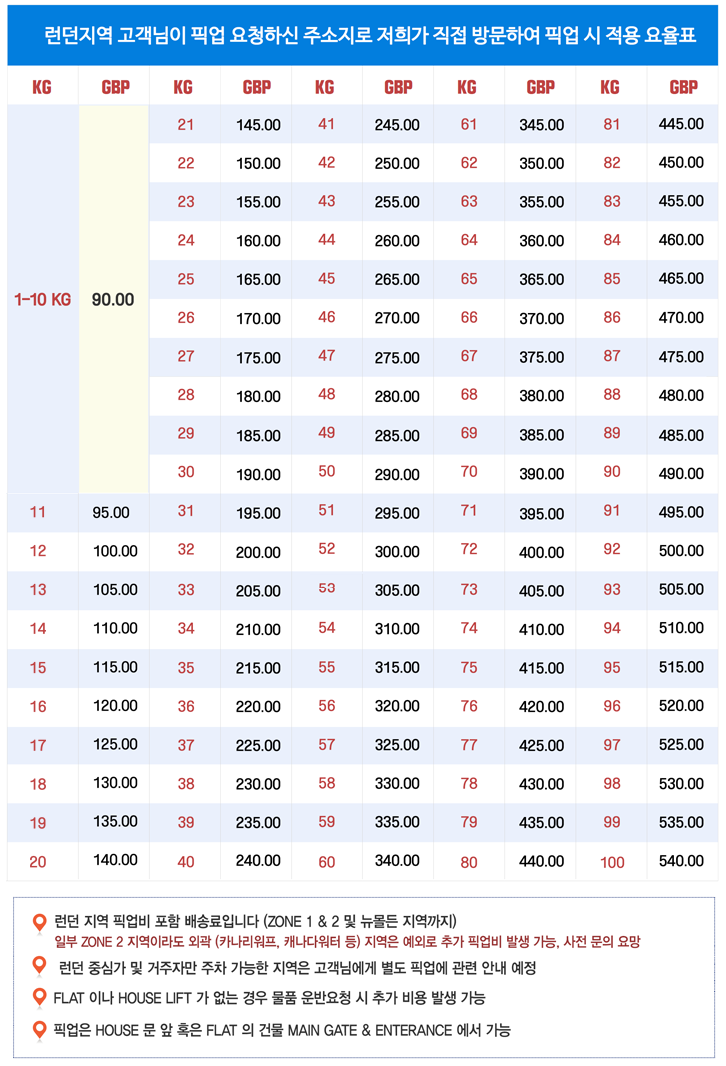Select the weight 100 cell in the last row
726x1066 pixels.
point(612,862)
